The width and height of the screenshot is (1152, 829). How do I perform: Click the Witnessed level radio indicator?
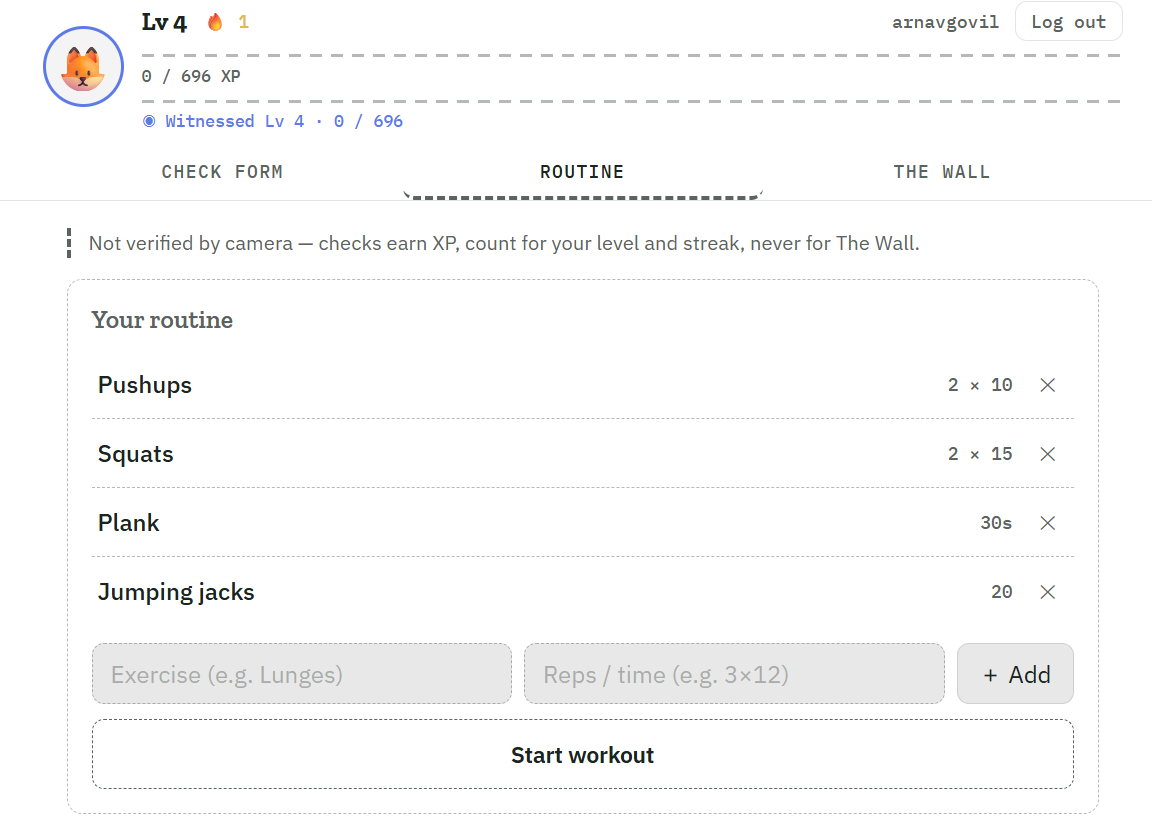149,121
